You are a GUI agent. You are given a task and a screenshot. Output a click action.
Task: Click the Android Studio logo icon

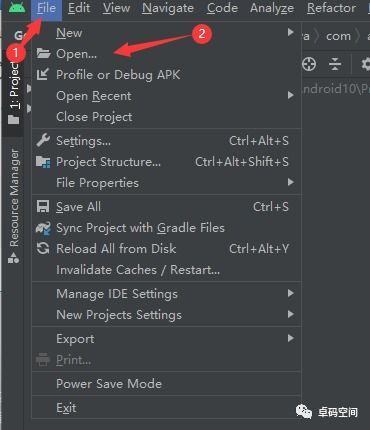coord(17,7)
